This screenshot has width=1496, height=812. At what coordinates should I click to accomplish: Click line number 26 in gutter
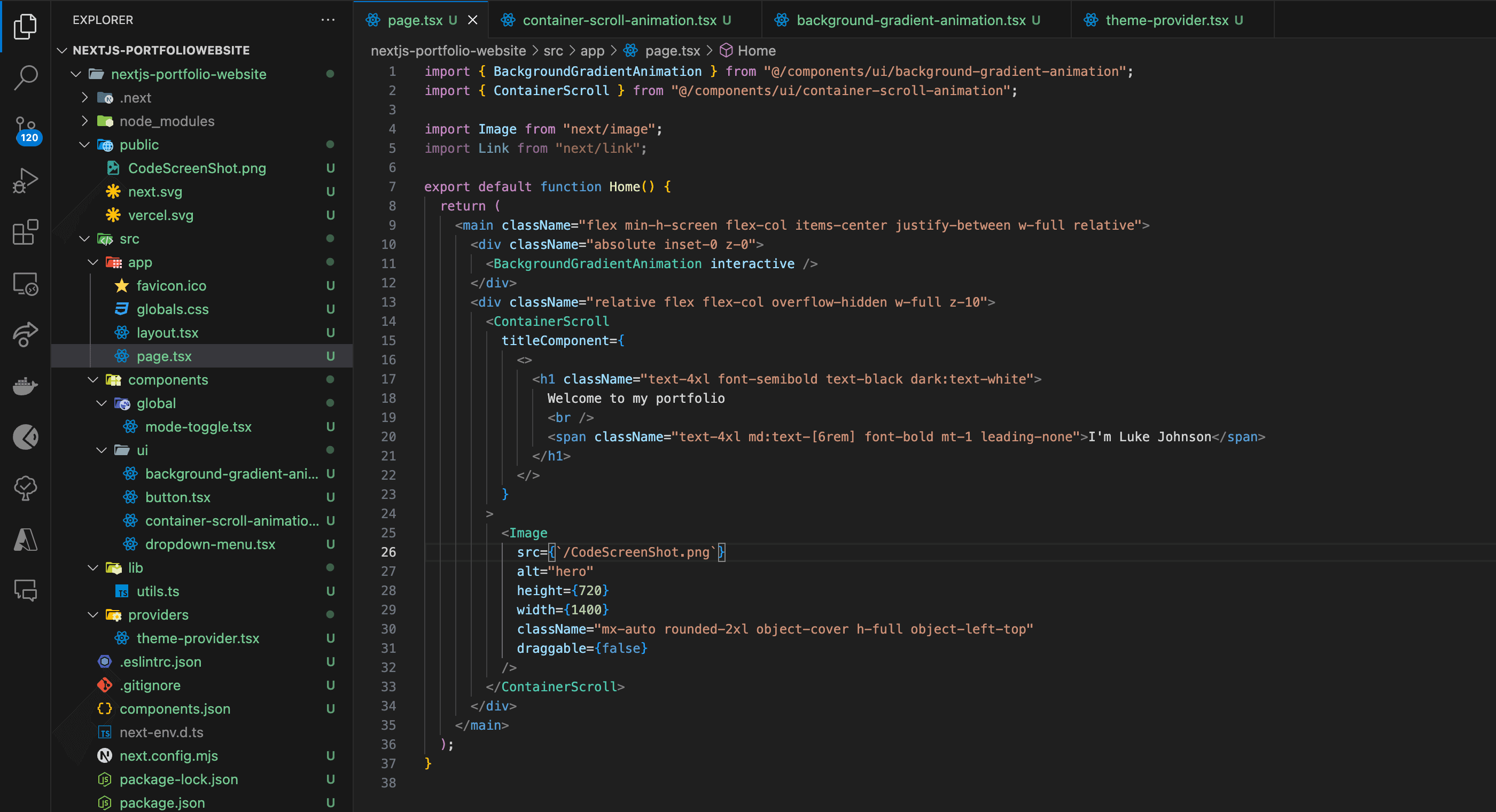(388, 552)
